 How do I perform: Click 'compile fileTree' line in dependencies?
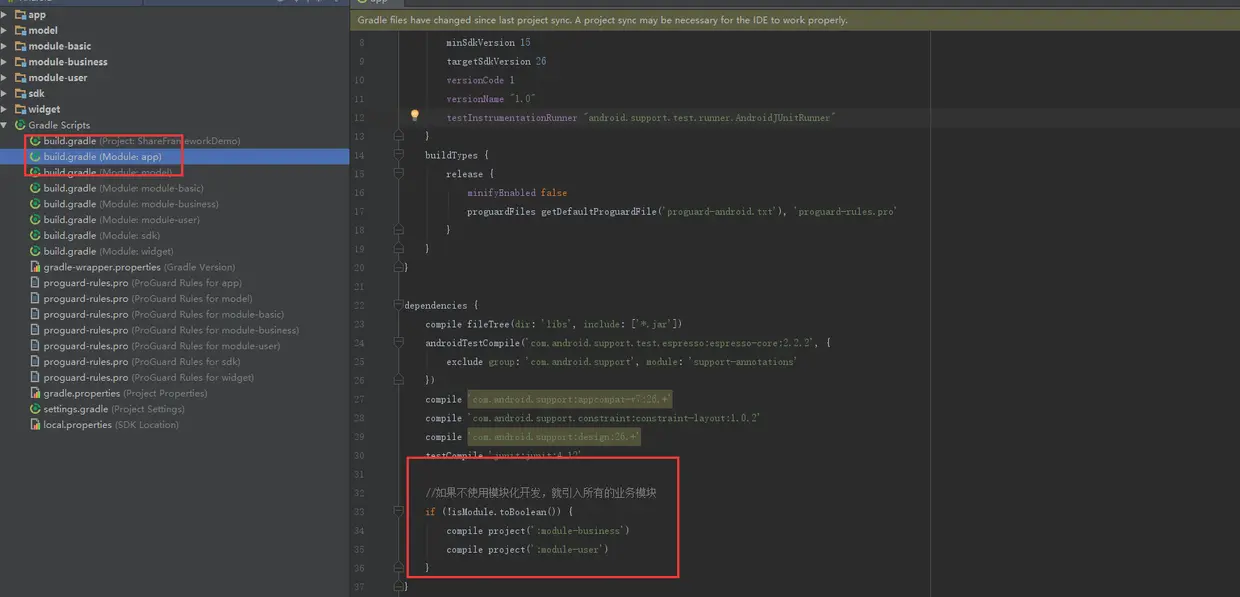tap(554, 324)
